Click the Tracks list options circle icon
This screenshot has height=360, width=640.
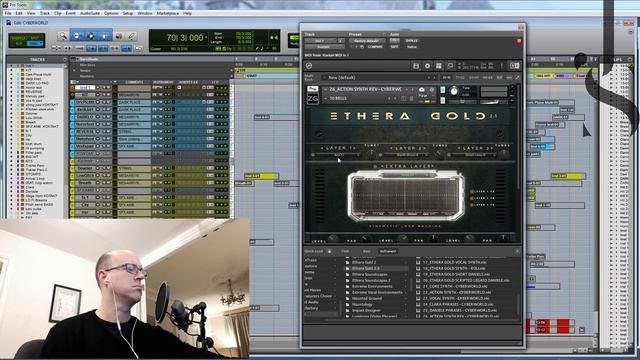[x=64, y=60]
